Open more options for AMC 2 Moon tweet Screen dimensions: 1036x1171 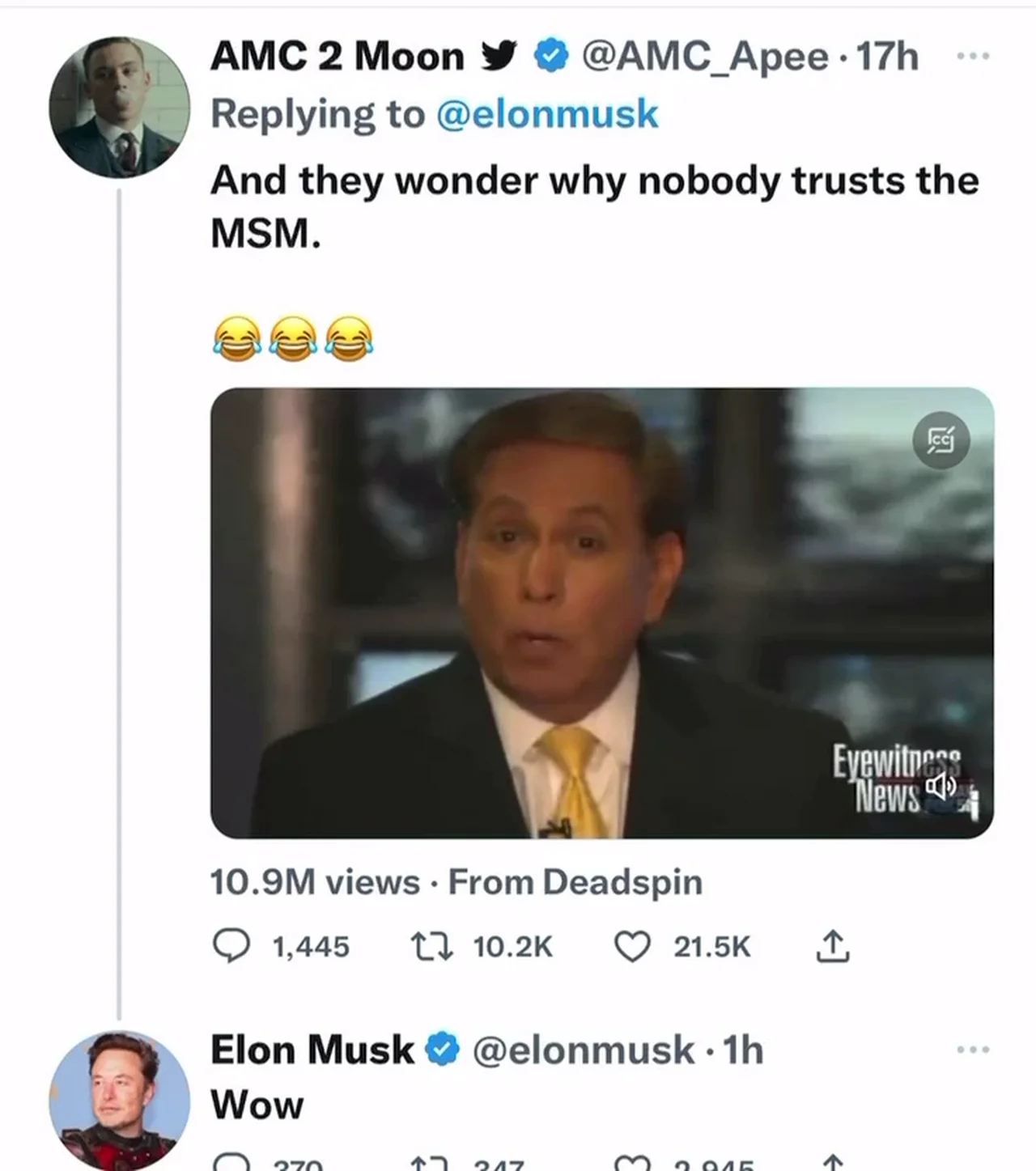[x=972, y=57]
